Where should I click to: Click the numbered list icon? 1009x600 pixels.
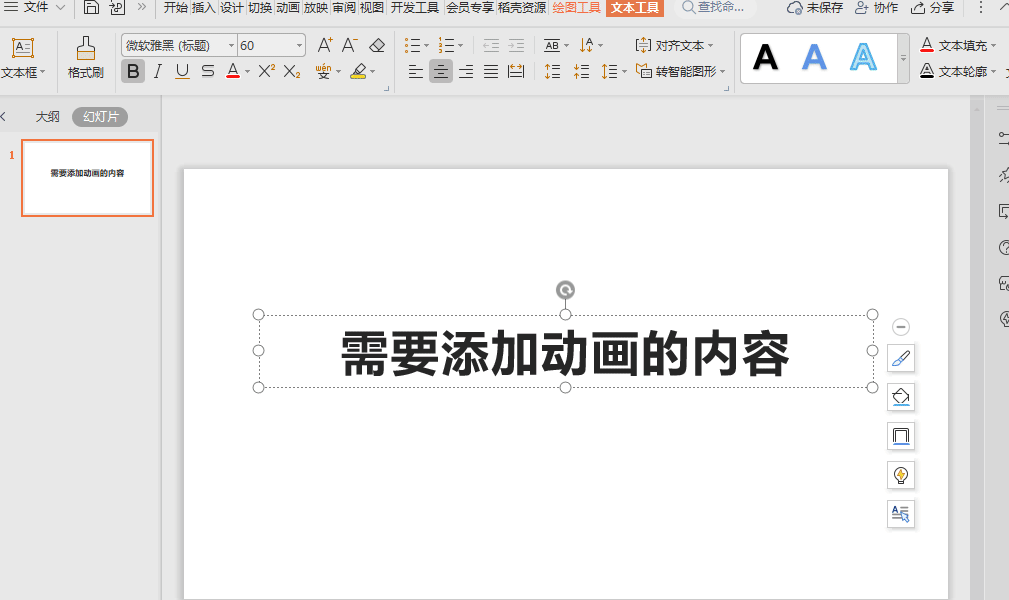(x=446, y=45)
